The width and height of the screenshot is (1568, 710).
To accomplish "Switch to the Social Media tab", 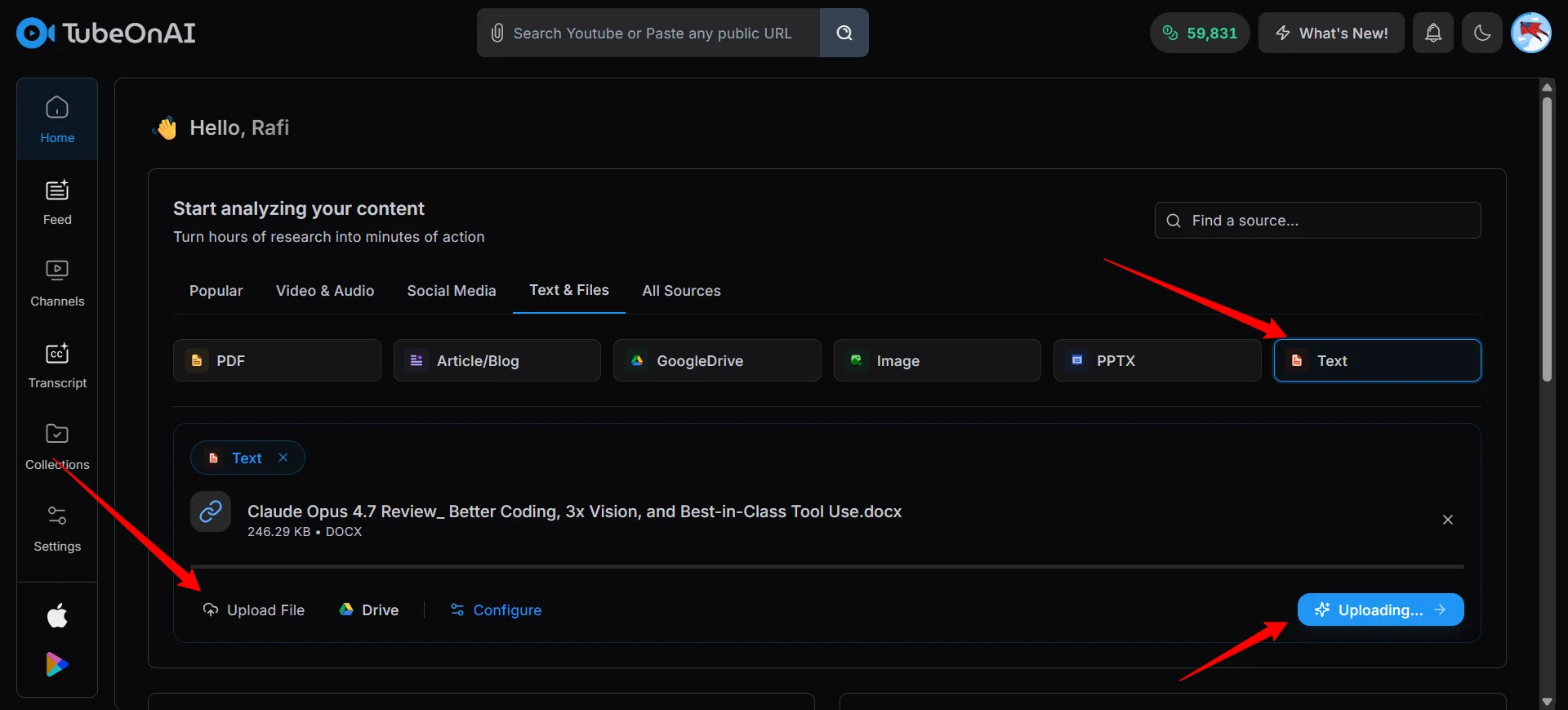I will pyautogui.click(x=452, y=291).
